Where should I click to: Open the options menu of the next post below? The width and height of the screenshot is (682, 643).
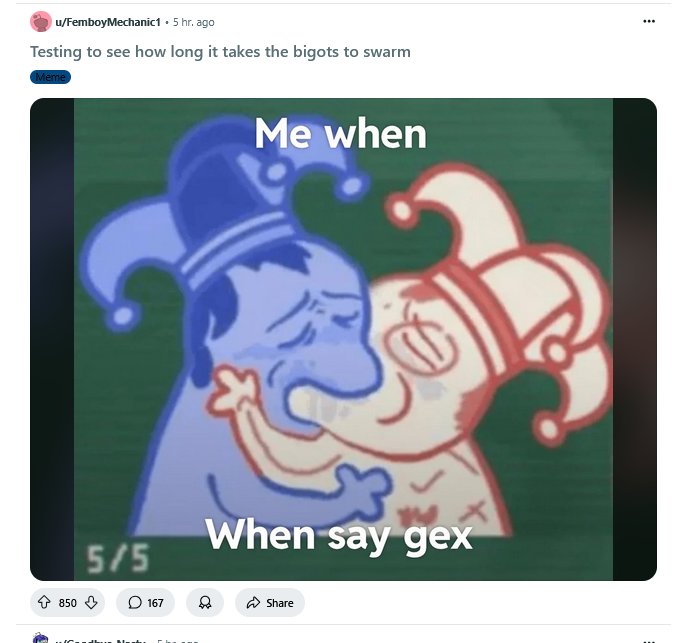[x=649, y=641]
